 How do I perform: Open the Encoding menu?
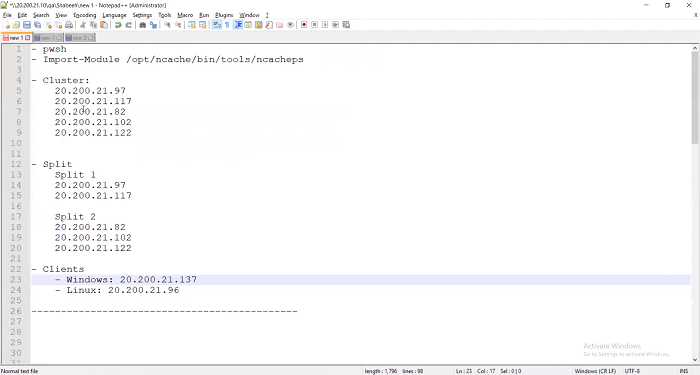(x=85, y=15)
